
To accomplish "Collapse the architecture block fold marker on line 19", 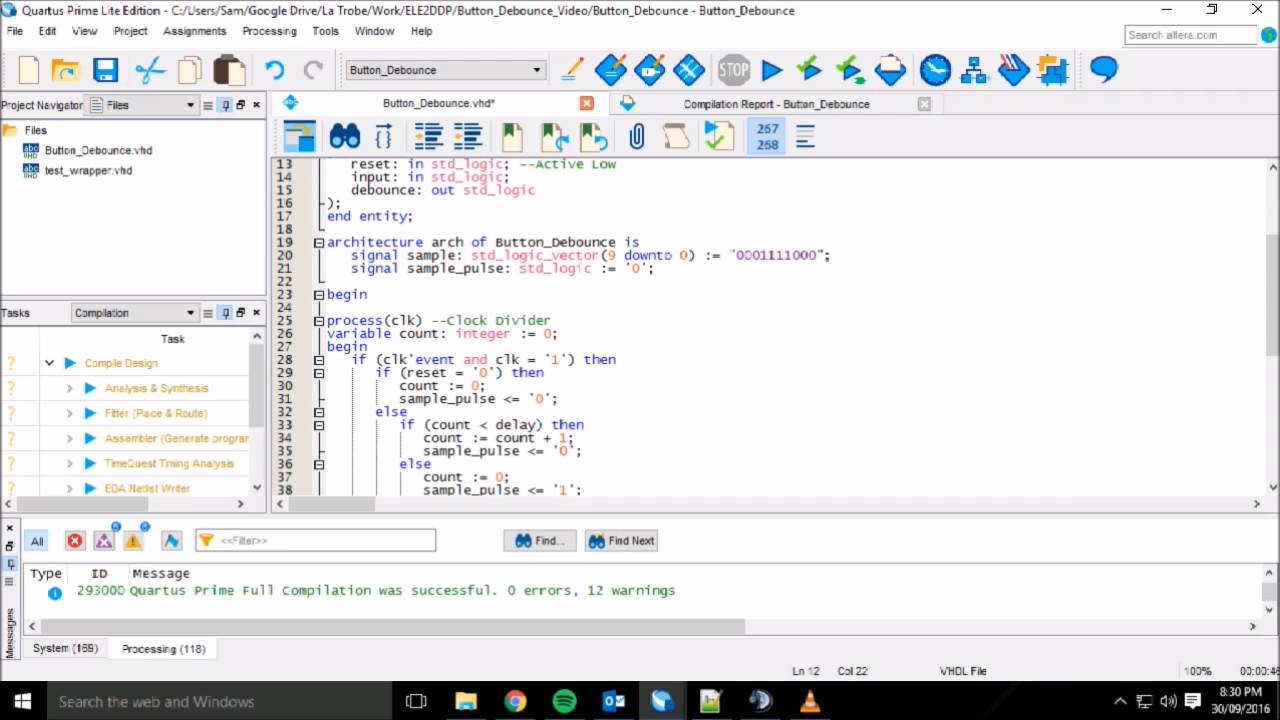I will [318, 242].
